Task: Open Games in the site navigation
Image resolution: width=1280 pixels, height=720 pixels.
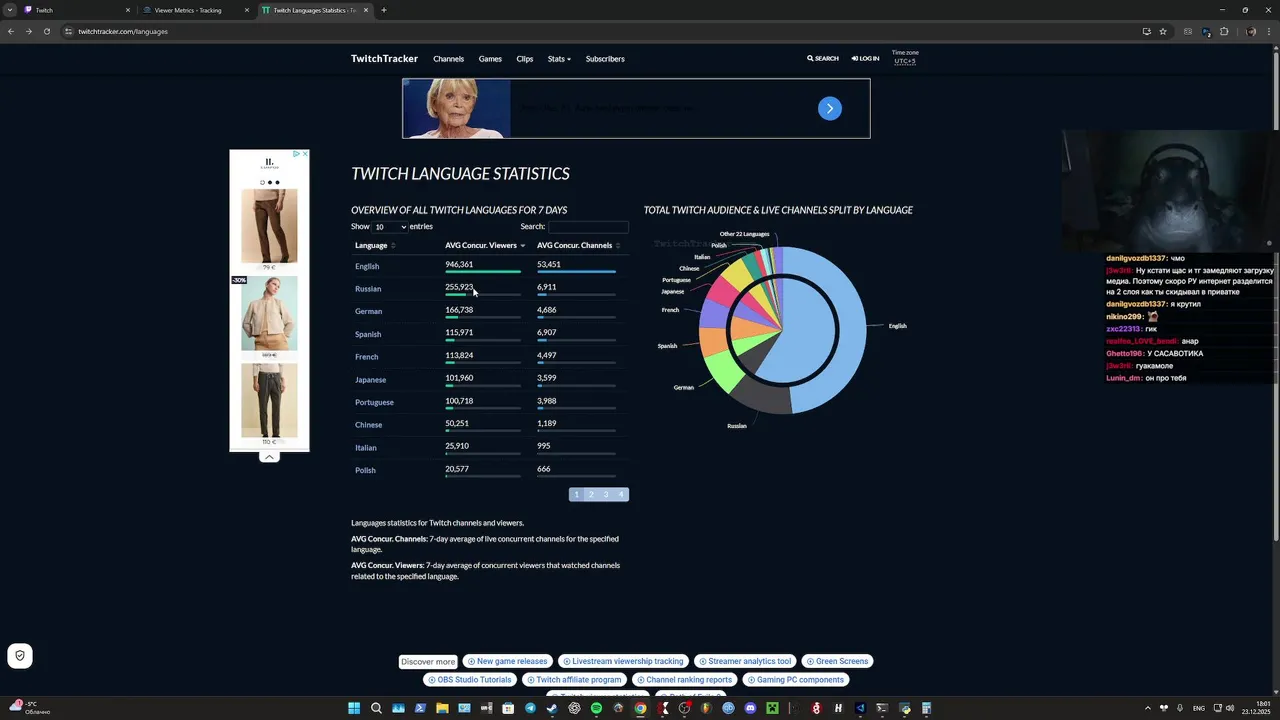Action: pyautogui.click(x=490, y=59)
